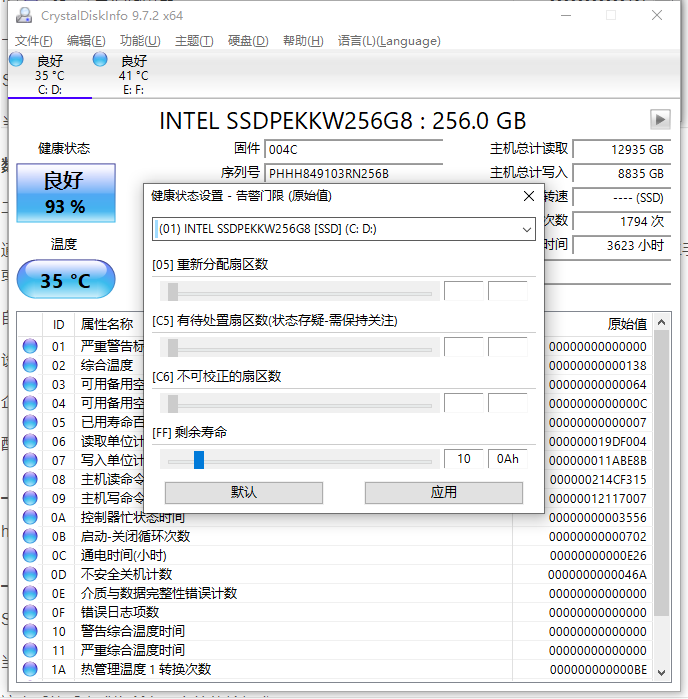Click the serial number field PHHH849103RN256B

tap(354, 173)
